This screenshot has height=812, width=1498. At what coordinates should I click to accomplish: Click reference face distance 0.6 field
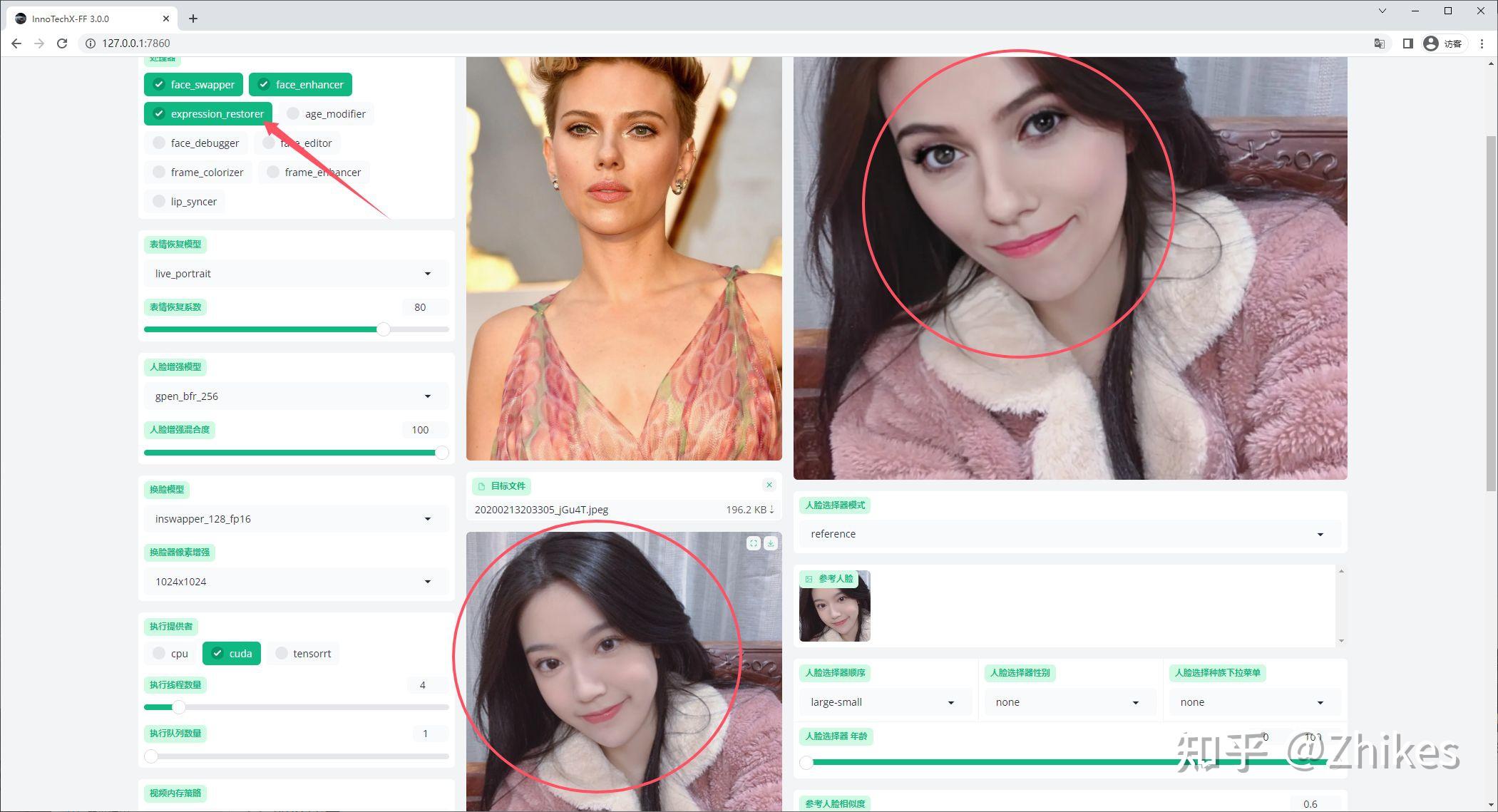(1315, 803)
